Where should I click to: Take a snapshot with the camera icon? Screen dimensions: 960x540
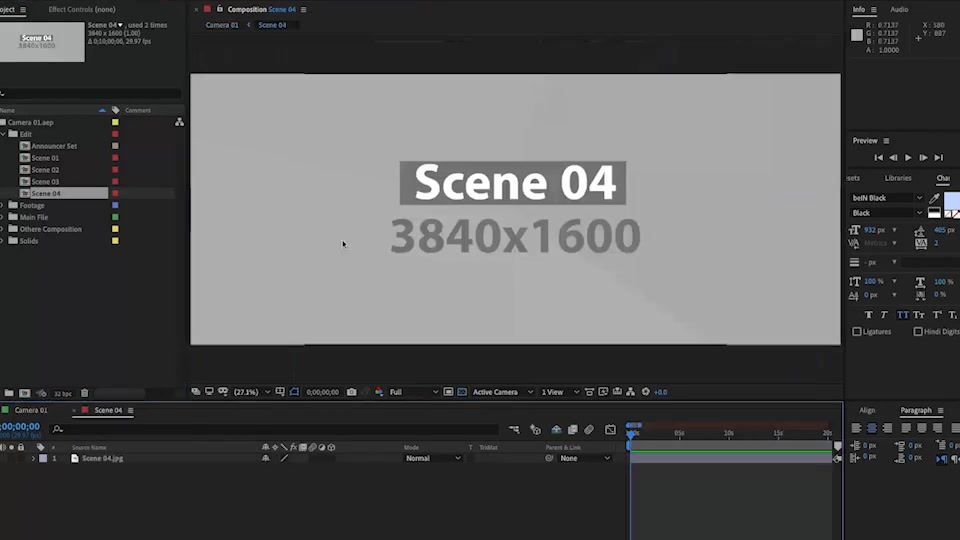tap(351, 392)
